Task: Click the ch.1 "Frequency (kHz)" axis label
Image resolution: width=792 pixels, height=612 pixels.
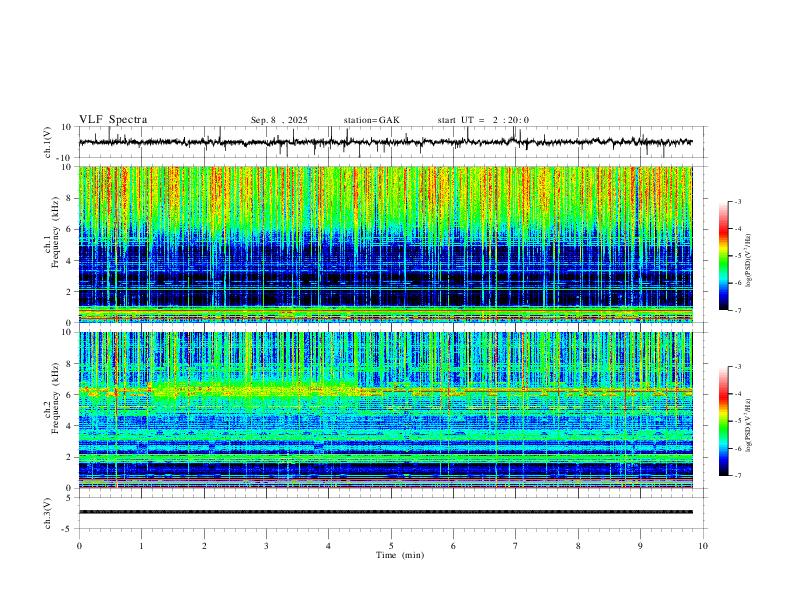Action: point(55,233)
